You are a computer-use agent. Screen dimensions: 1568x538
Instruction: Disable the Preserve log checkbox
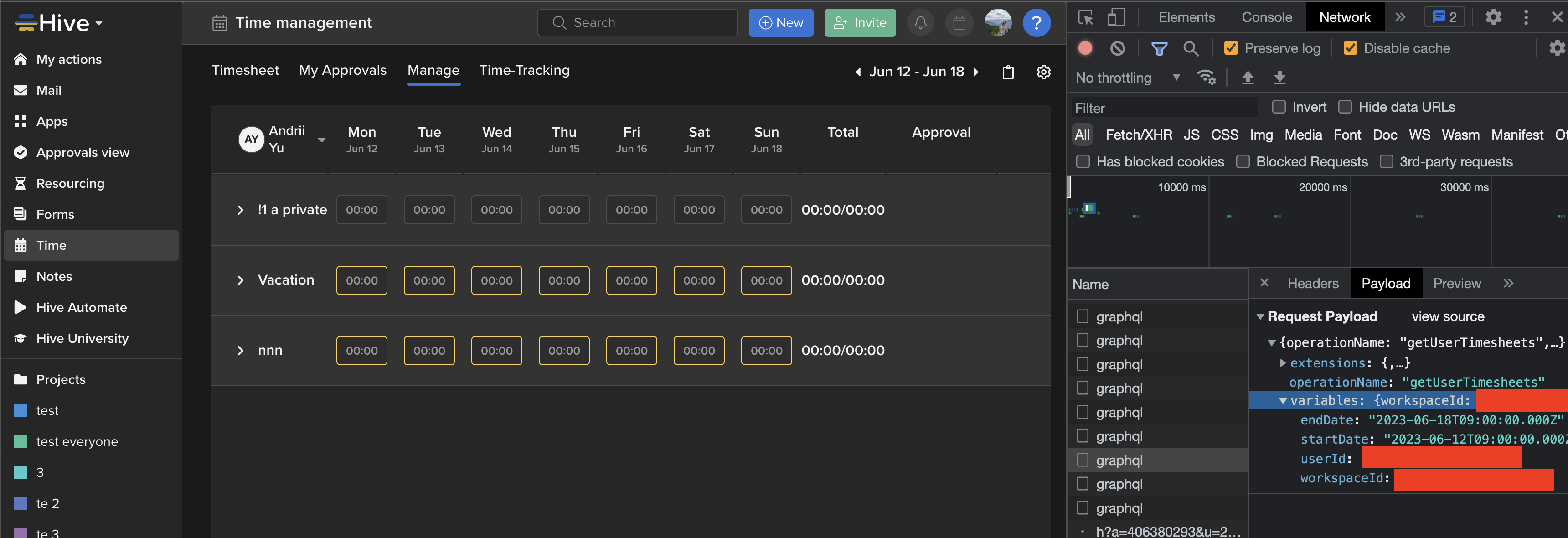click(x=1231, y=48)
